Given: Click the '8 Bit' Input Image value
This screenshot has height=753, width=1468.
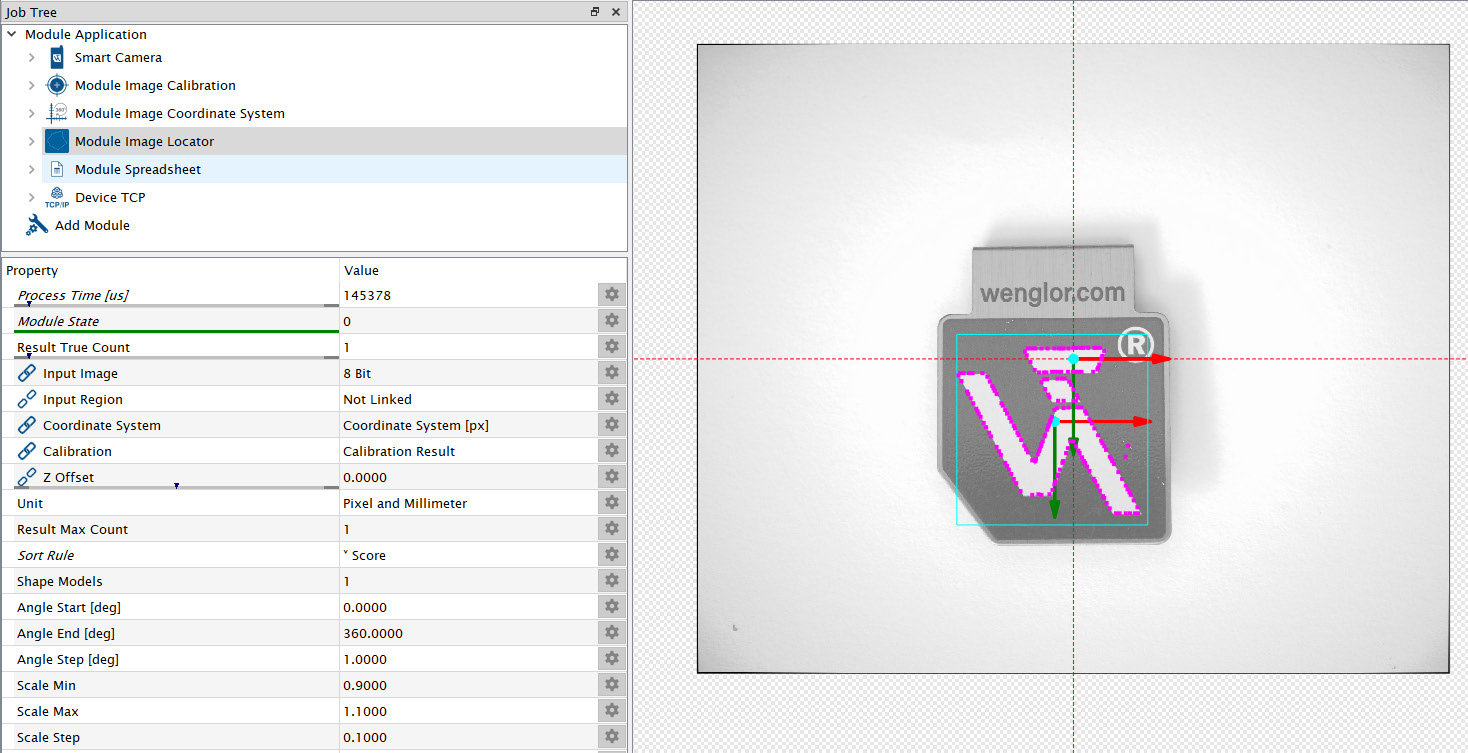Looking at the screenshot, I should (357, 373).
